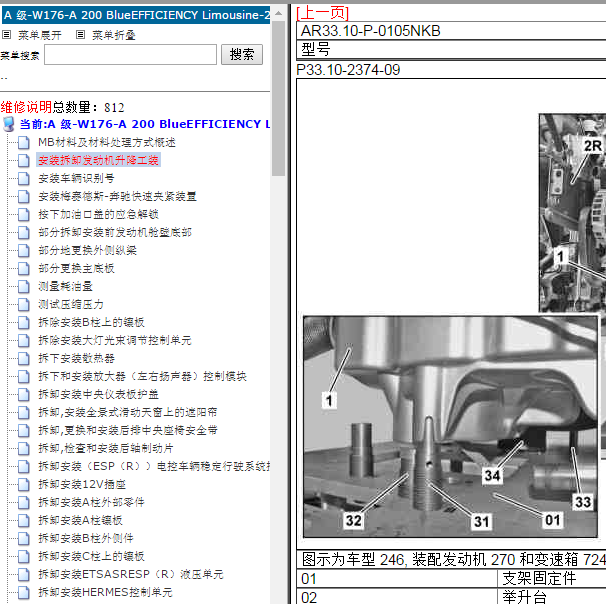606x604 pixels.
Task: Click document icon for 部分更换主底板
Action: point(24,269)
